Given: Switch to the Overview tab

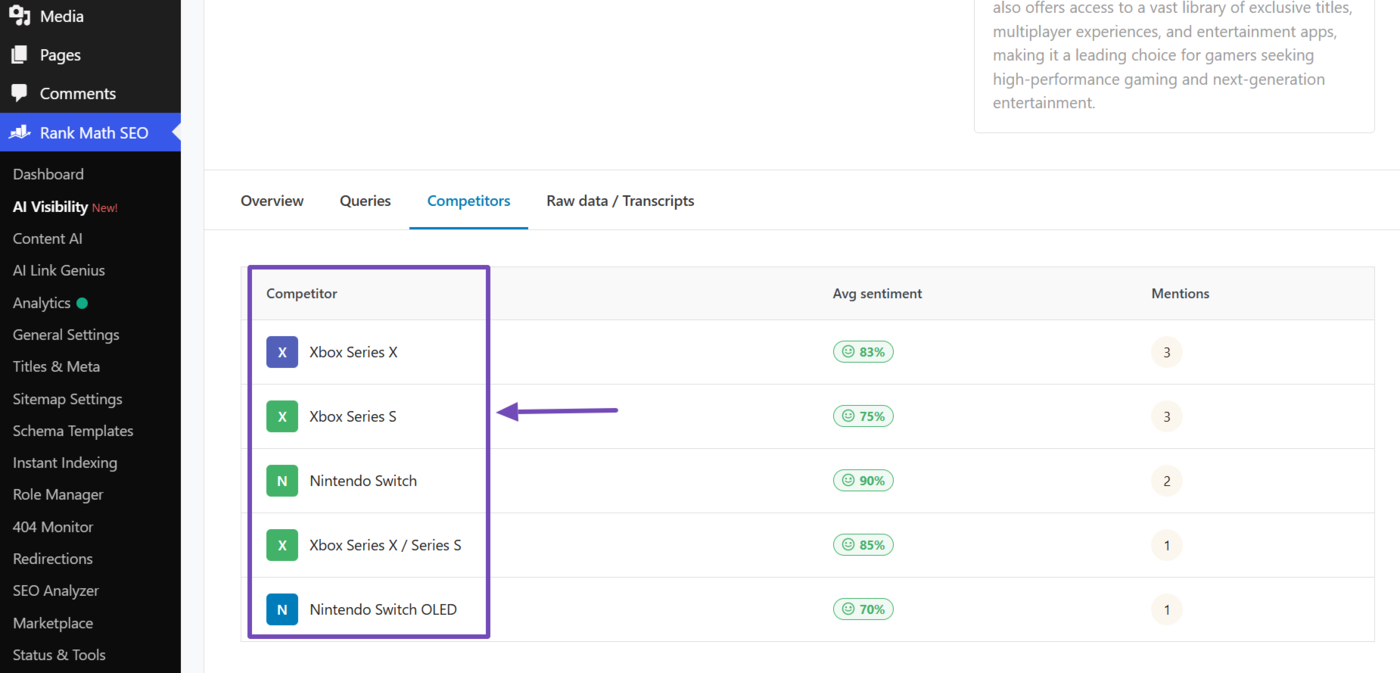Looking at the screenshot, I should click(x=272, y=201).
